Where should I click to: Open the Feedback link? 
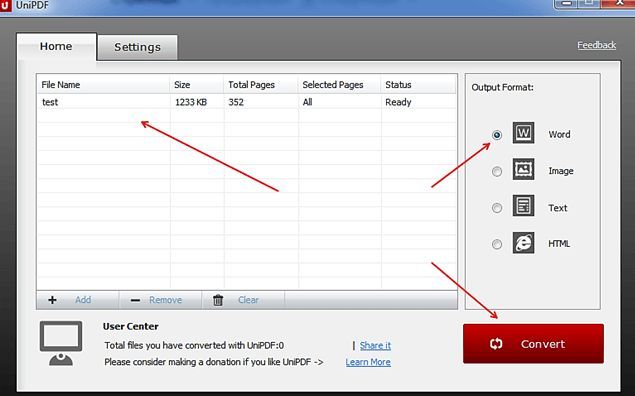pyautogui.click(x=597, y=45)
